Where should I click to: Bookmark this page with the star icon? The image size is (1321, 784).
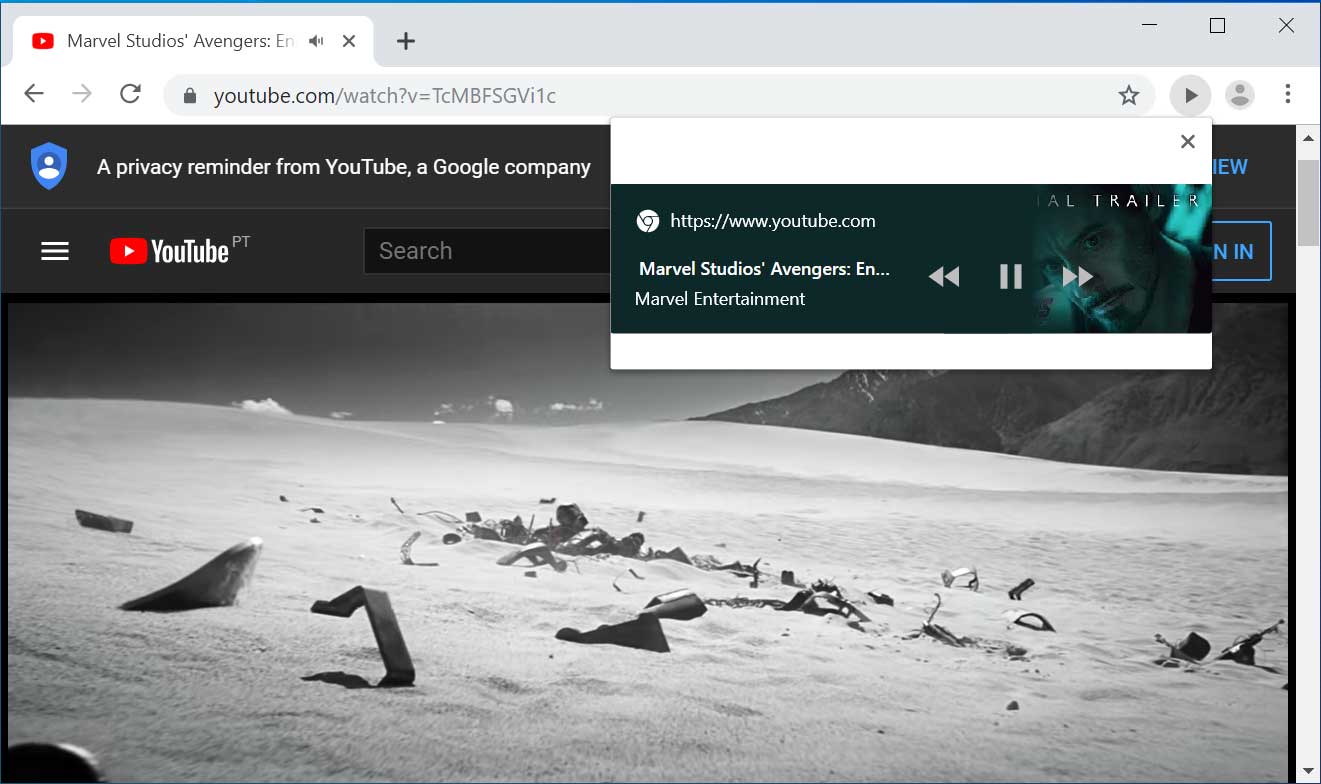(1129, 95)
